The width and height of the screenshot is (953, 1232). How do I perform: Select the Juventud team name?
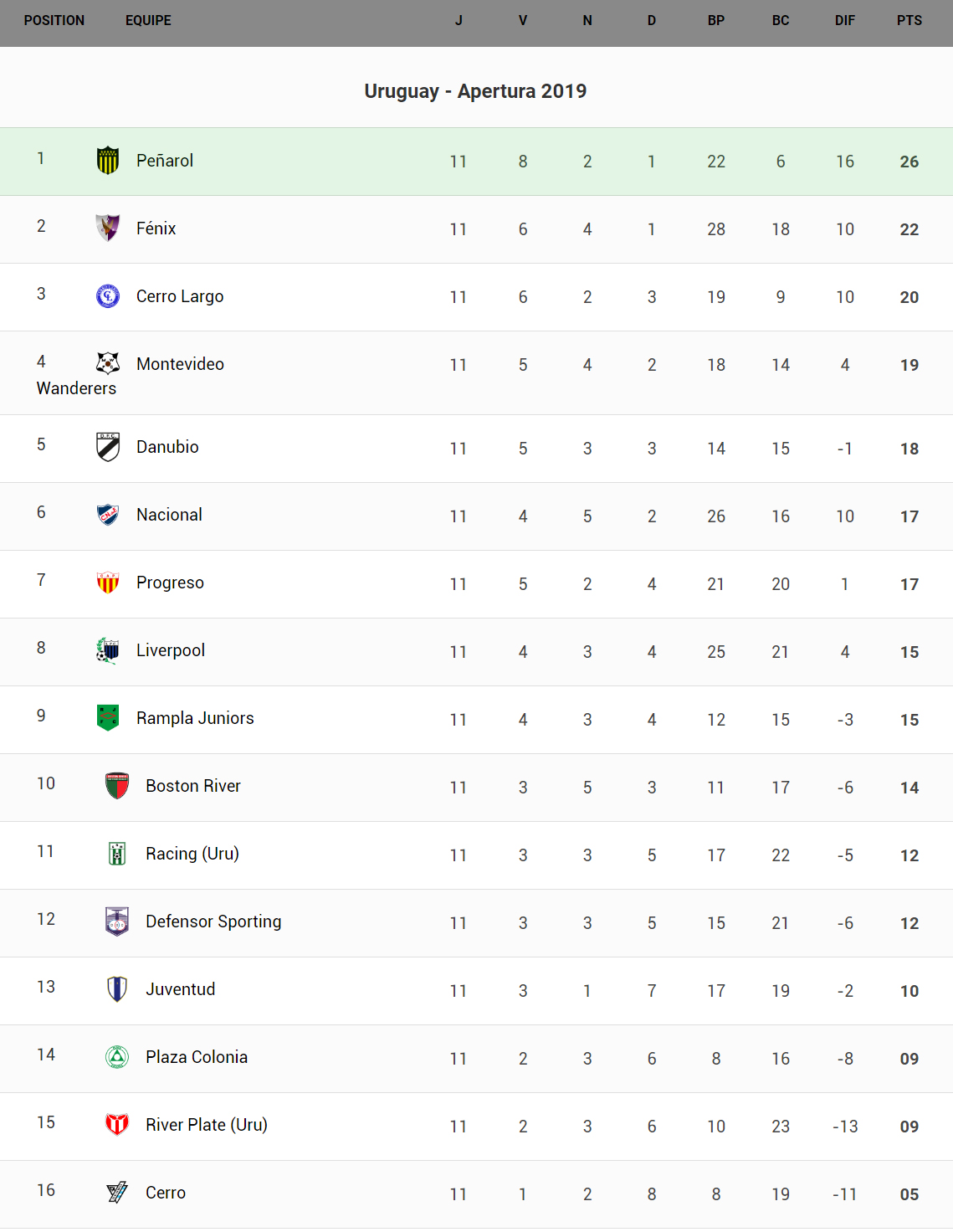tap(181, 989)
